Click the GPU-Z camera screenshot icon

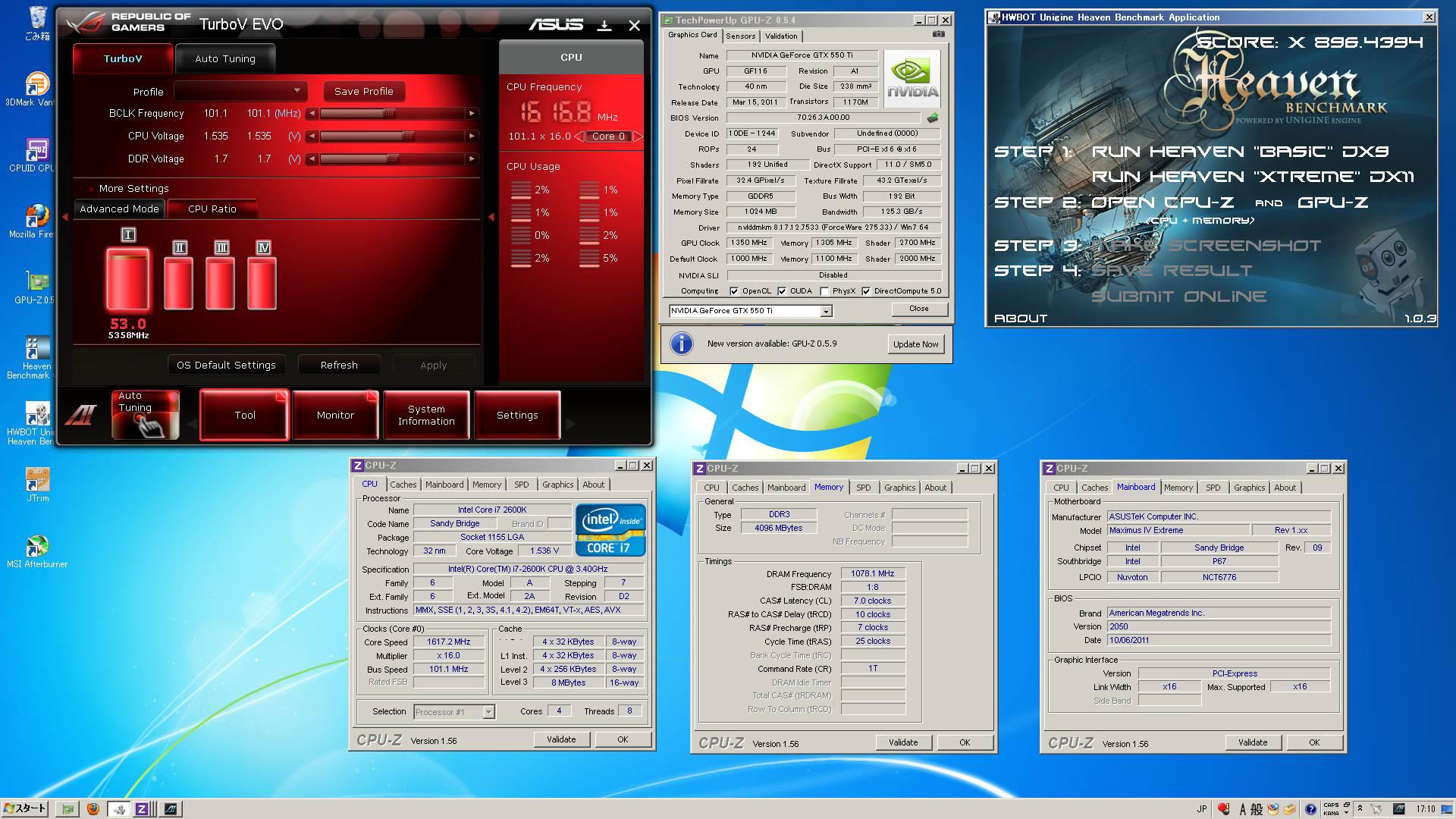(x=938, y=34)
